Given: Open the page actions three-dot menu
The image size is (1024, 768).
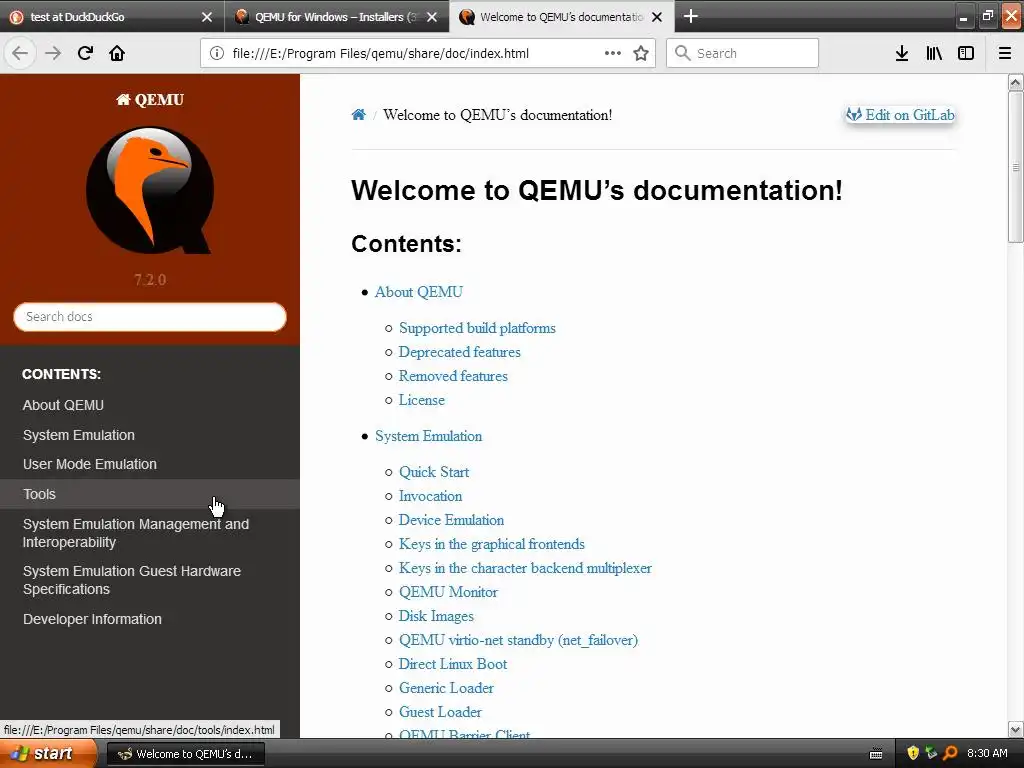Looking at the screenshot, I should pos(613,54).
